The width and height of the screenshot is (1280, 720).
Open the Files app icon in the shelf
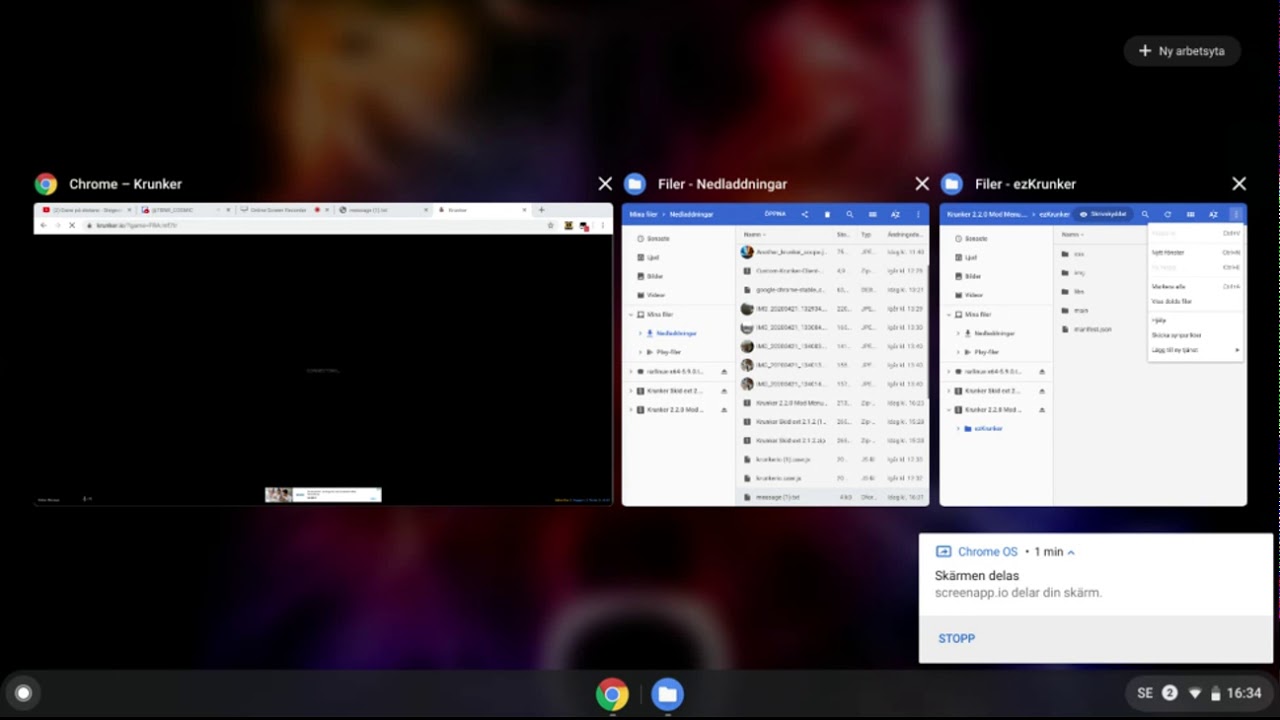[x=667, y=694]
